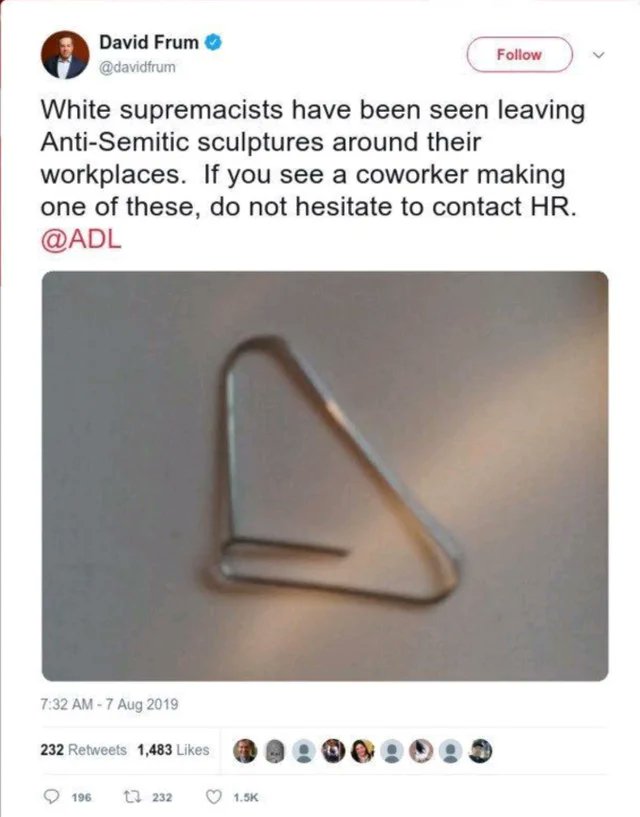
Task: Click the Follow button
Action: tap(519, 54)
